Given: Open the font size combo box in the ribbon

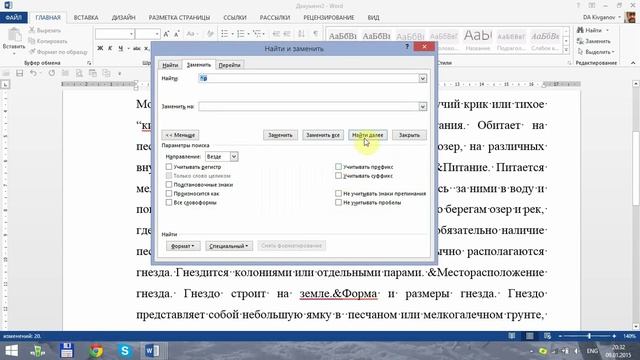Looking at the screenshot, I should click(148, 34).
